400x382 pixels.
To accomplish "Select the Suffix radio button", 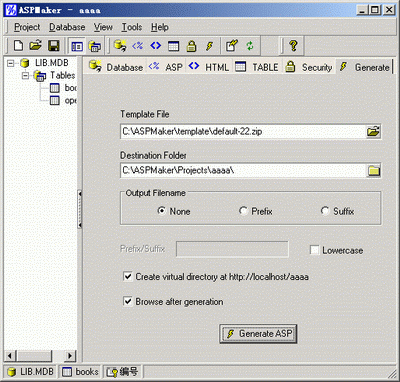I will [325, 211].
